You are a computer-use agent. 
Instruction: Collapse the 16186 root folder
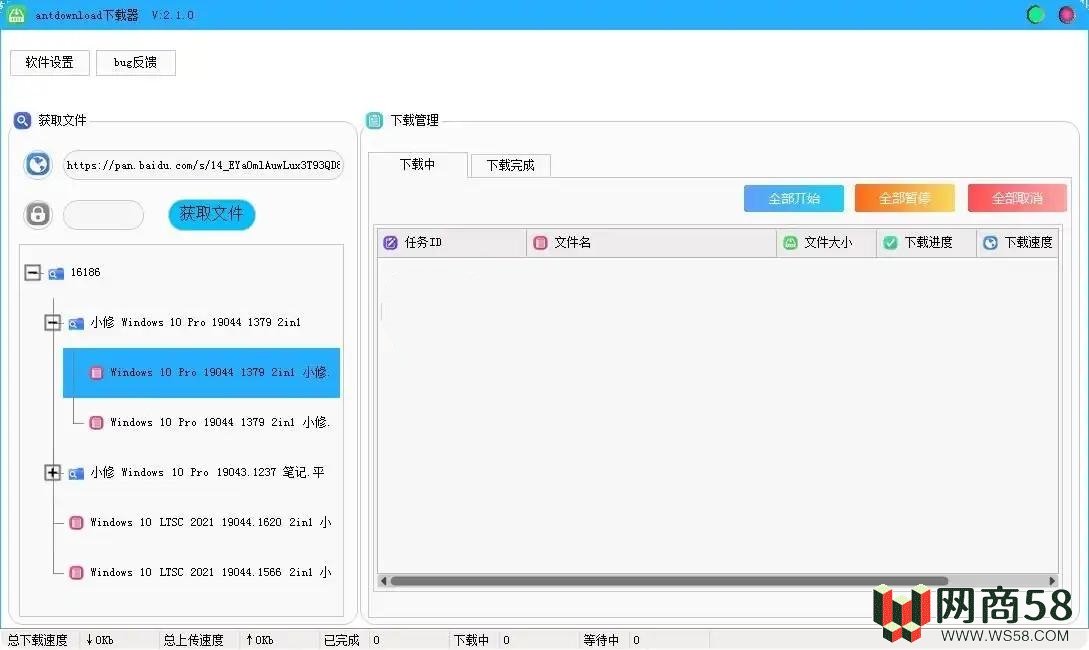click(33, 272)
